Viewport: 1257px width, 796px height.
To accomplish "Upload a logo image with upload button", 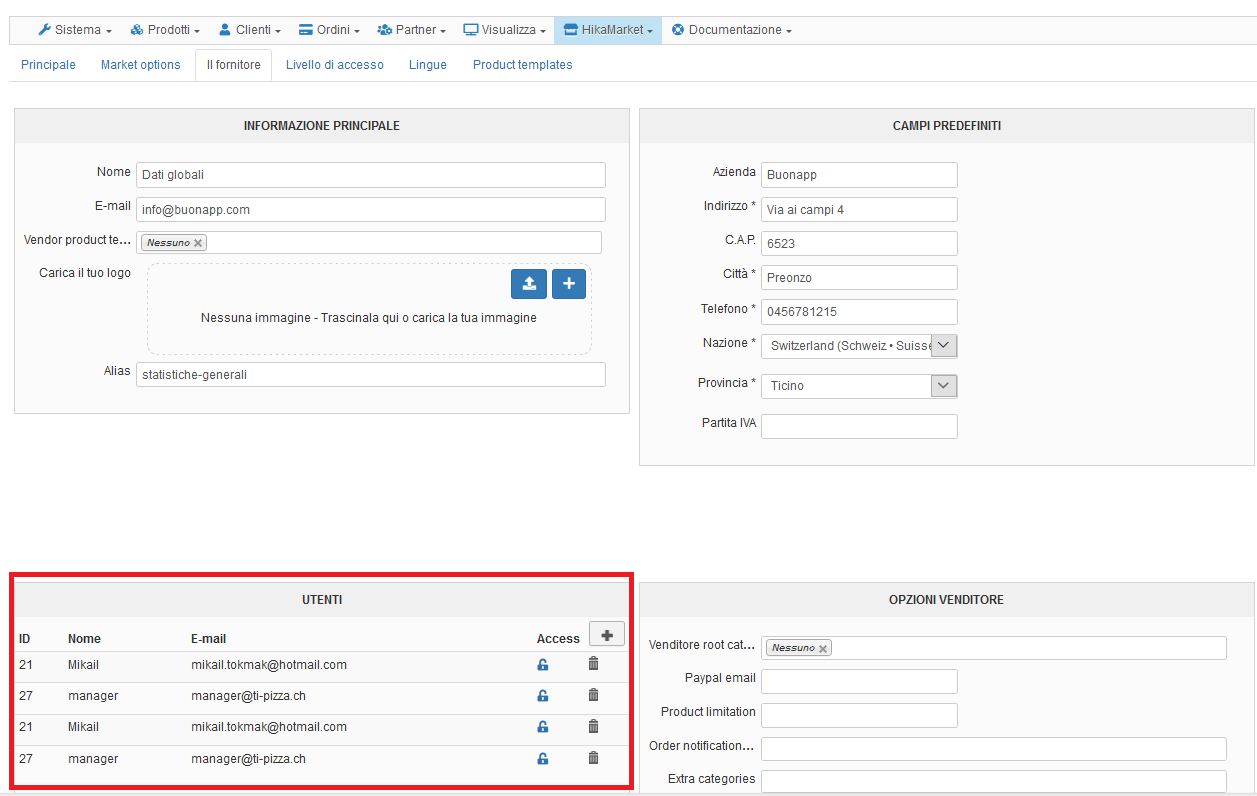I will click(x=529, y=284).
